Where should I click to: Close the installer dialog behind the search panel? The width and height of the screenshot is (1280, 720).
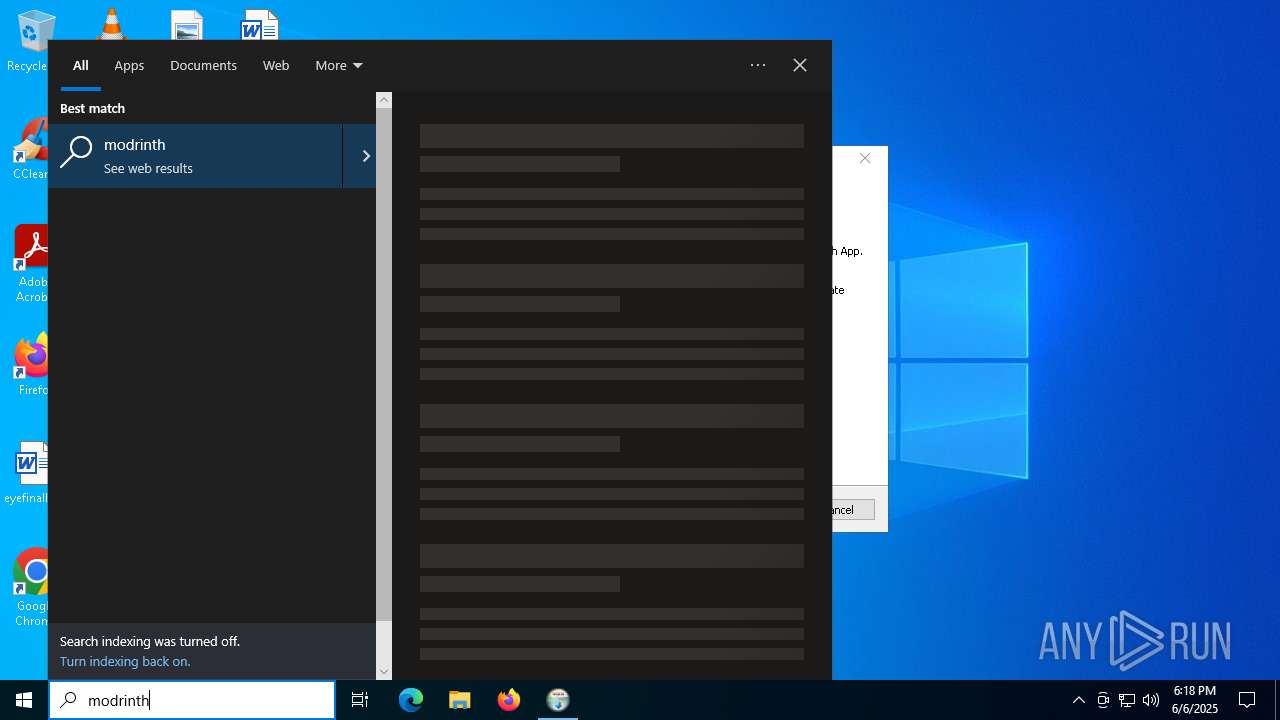[866, 158]
